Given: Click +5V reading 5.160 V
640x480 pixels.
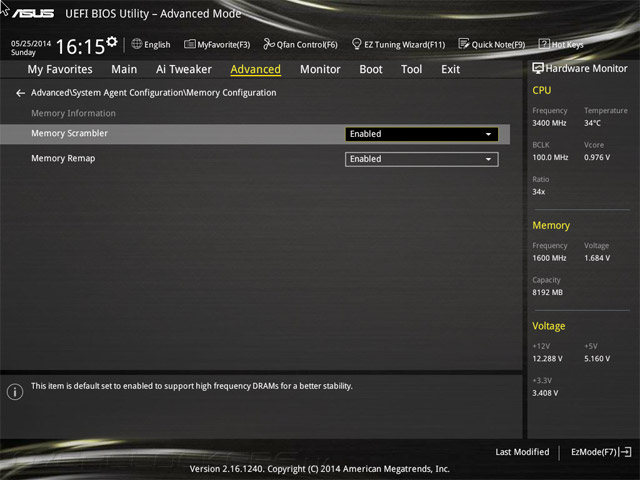Looking at the screenshot, I should (597, 358).
